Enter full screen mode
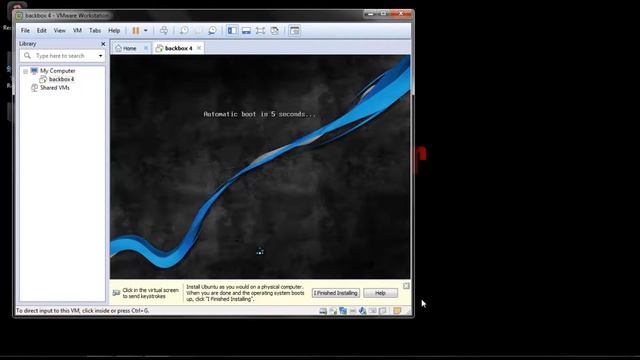Screen dimensions: 640x360 [x=260, y=31]
